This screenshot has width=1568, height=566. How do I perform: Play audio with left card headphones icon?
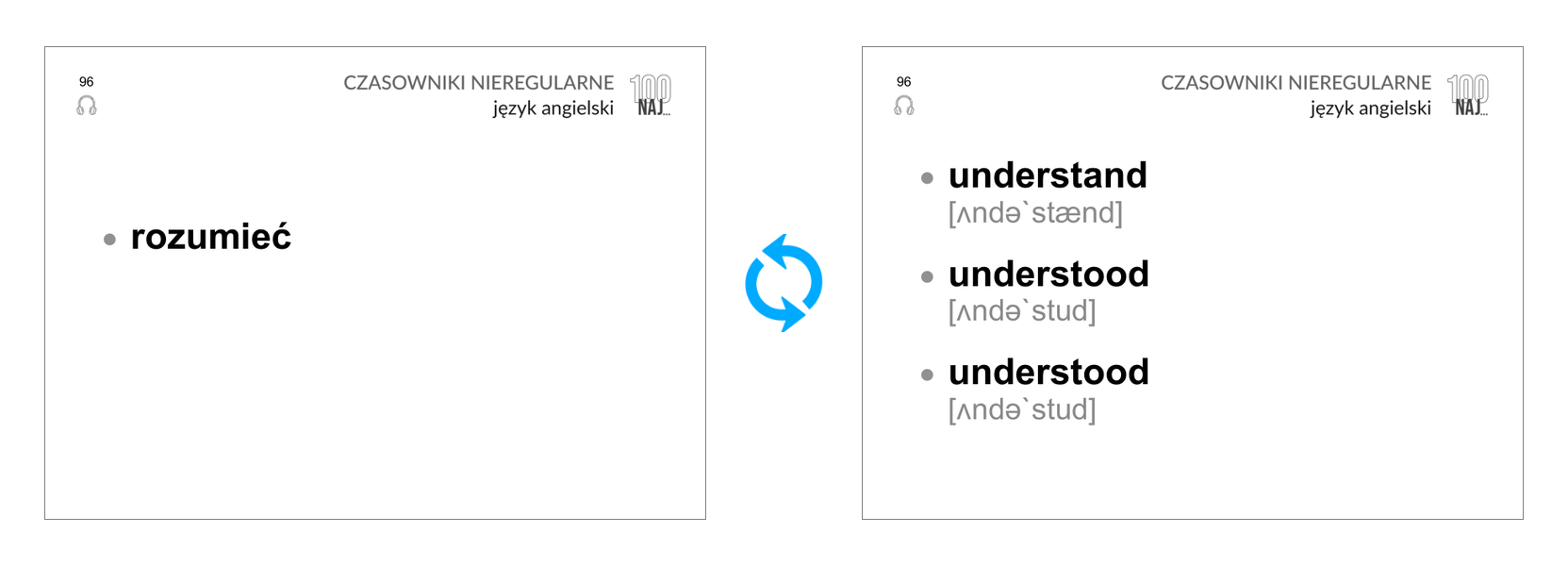(x=87, y=106)
